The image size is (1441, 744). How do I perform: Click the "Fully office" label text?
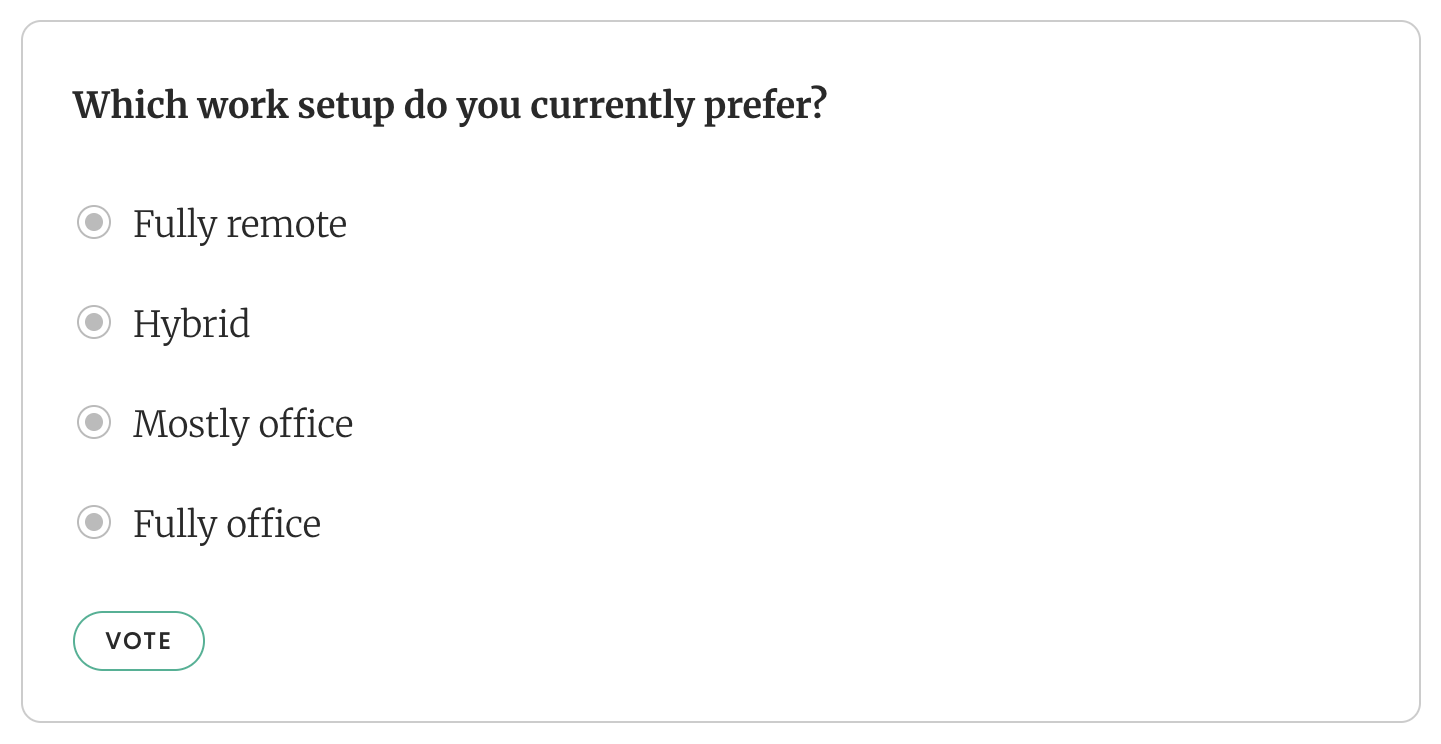227,524
